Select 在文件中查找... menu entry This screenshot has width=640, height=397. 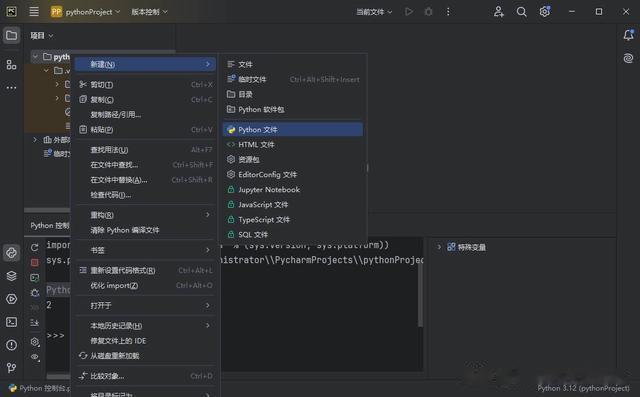point(145,165)
